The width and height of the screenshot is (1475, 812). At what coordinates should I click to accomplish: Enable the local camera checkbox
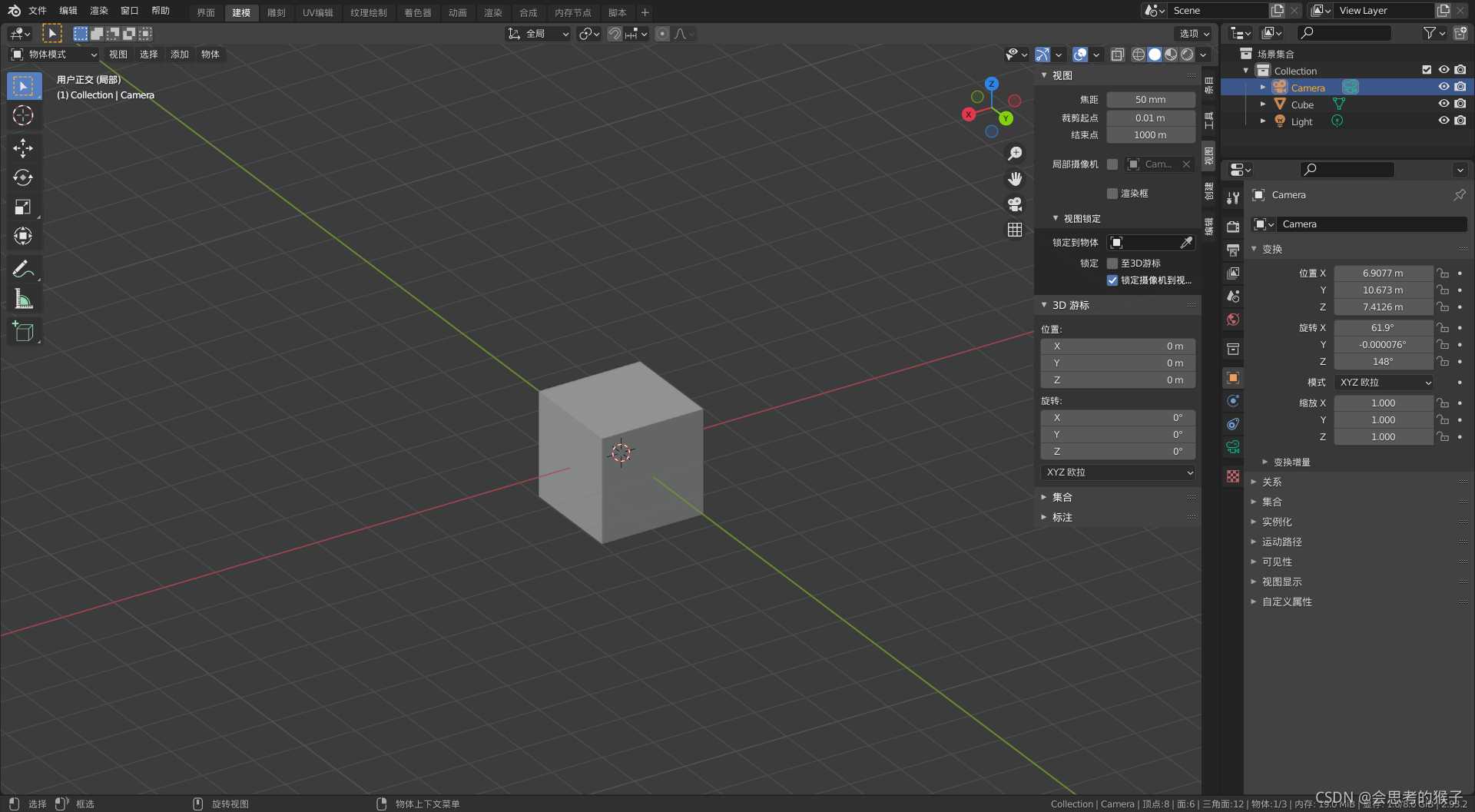(1112, 164)
